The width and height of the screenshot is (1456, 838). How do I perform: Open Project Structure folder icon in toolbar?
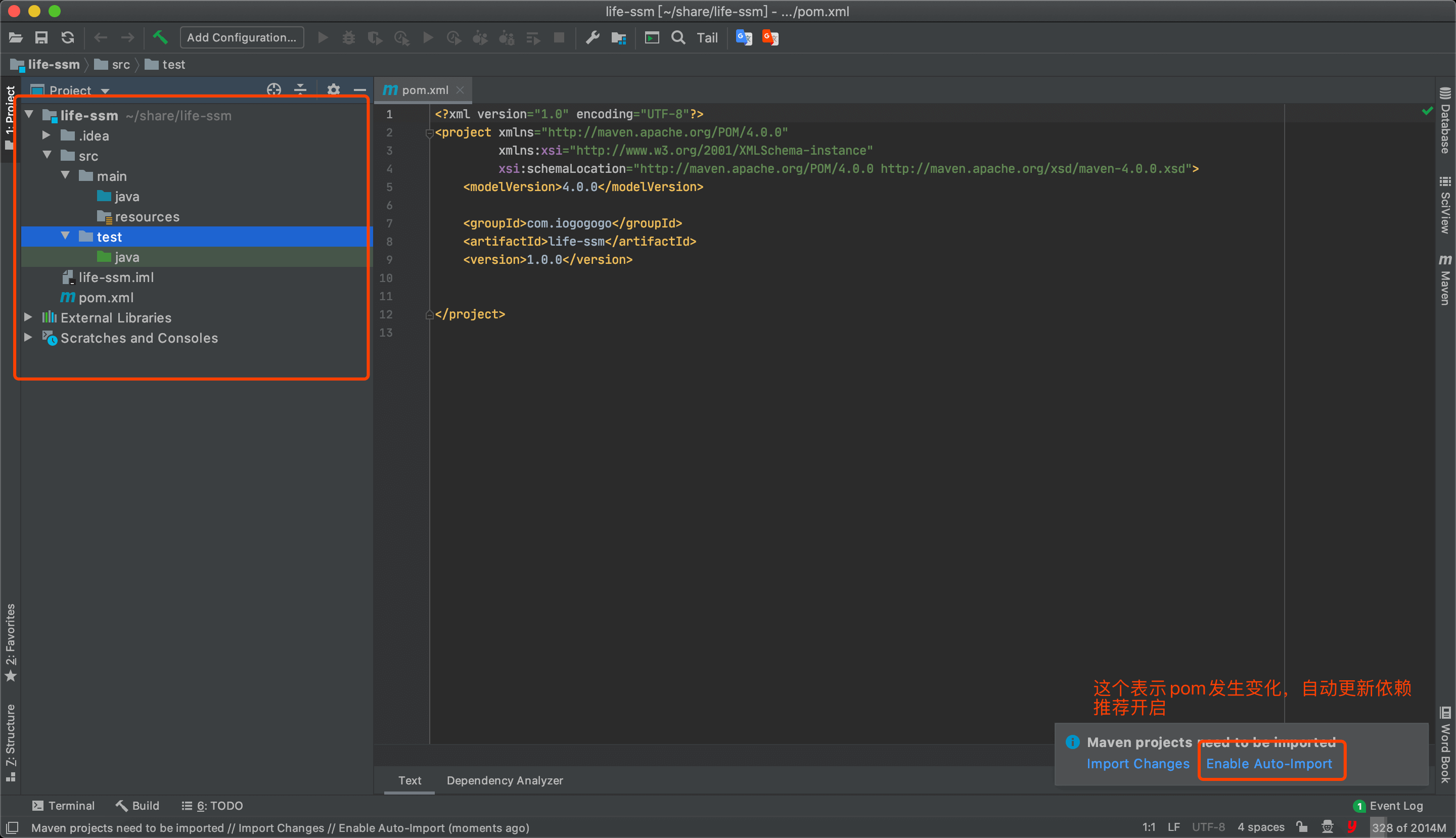pos(619,38)
